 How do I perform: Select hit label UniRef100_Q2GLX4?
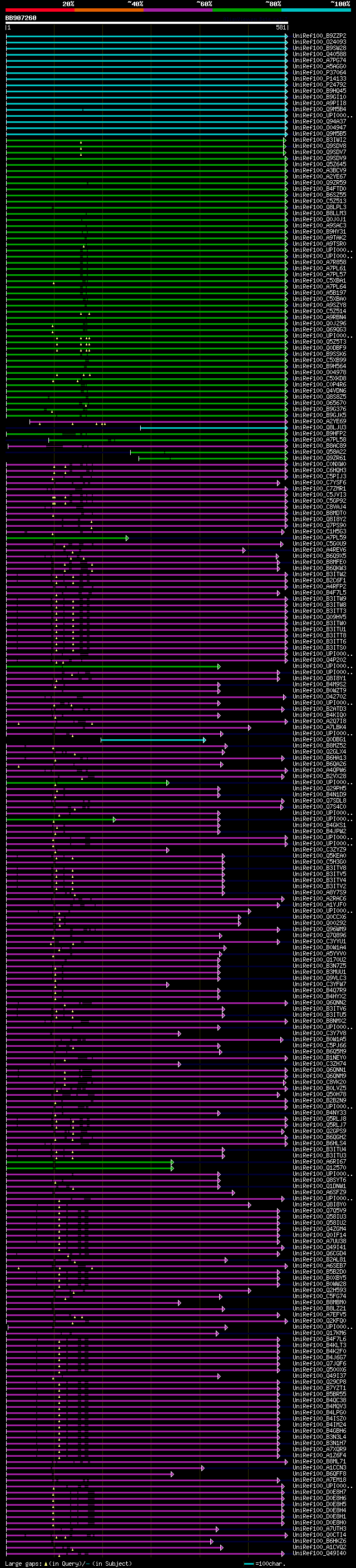(319, 752)
